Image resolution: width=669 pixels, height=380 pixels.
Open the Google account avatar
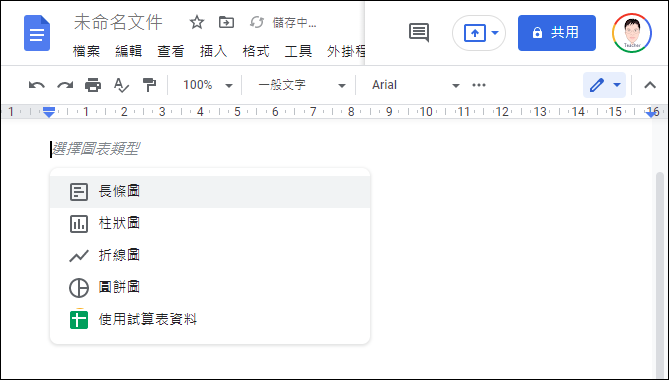(x=632, y=33)
